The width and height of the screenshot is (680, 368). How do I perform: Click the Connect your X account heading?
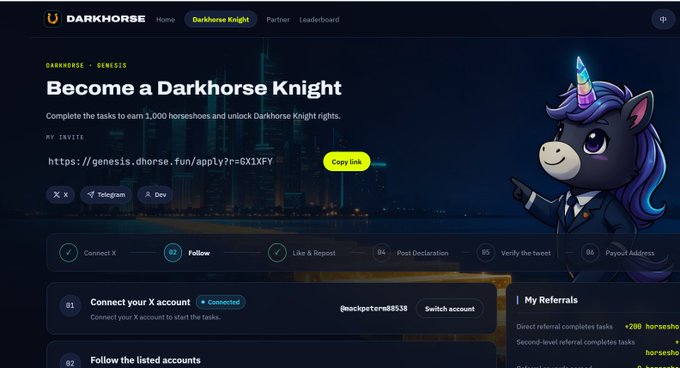click(140, 302)
